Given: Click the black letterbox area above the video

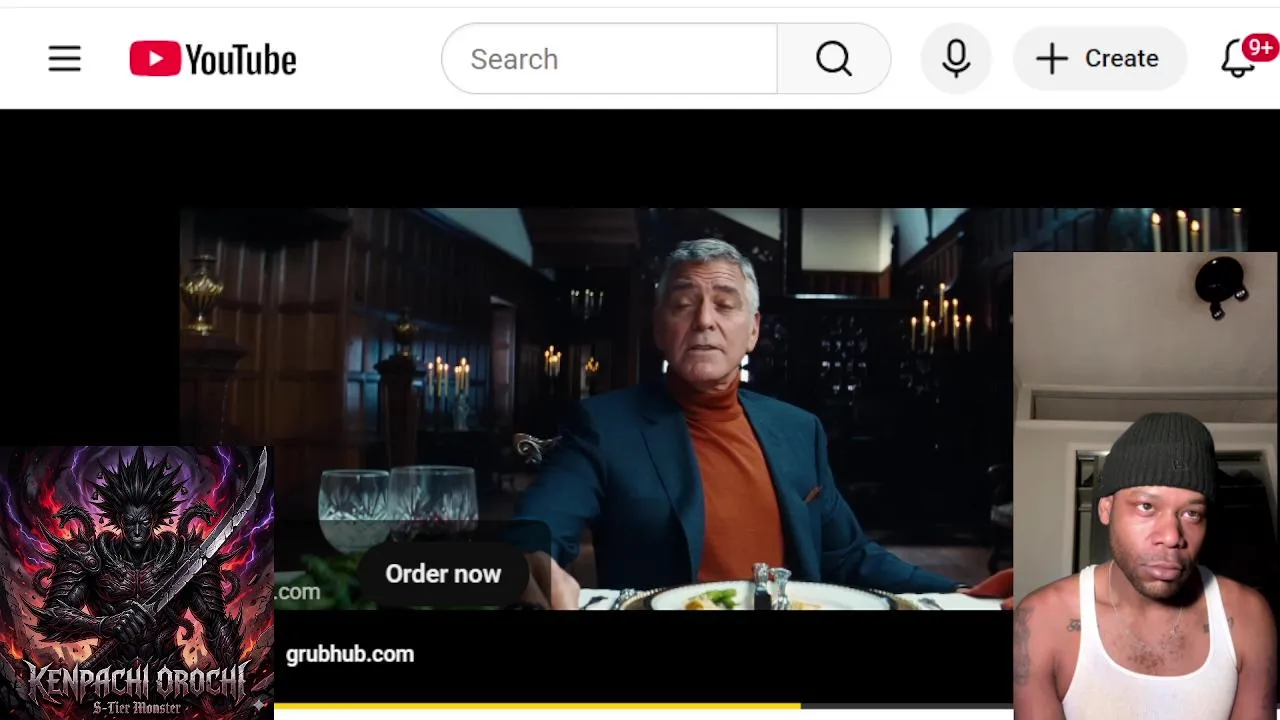Looking at the screenshot, I should pos(640,158).
